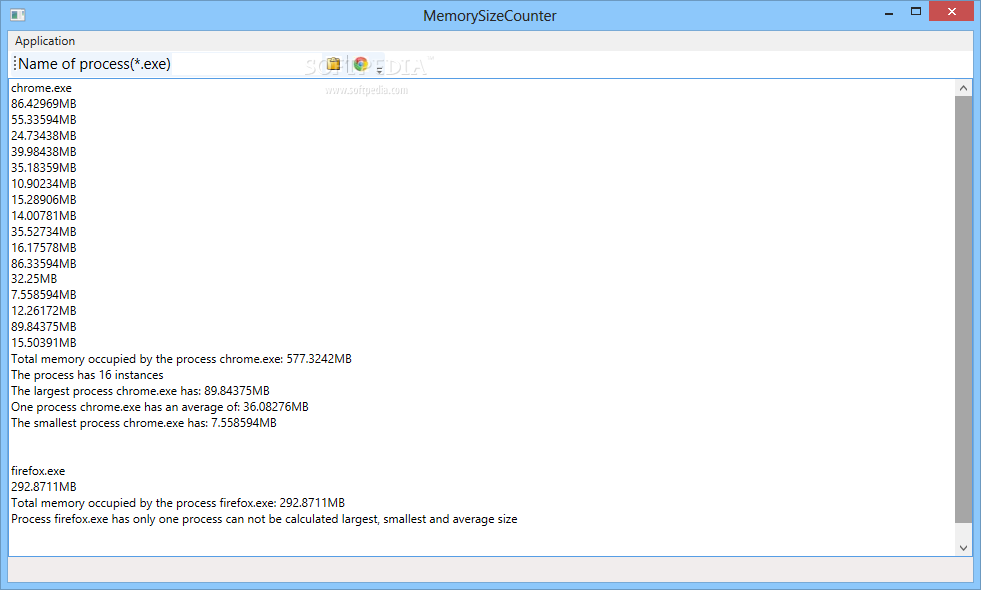Image resolution: width=981 pixels, height=590 pixels.
Task: Click the 'Total memory occupied by the process chrome.exe' line
Action: (181, 359)
